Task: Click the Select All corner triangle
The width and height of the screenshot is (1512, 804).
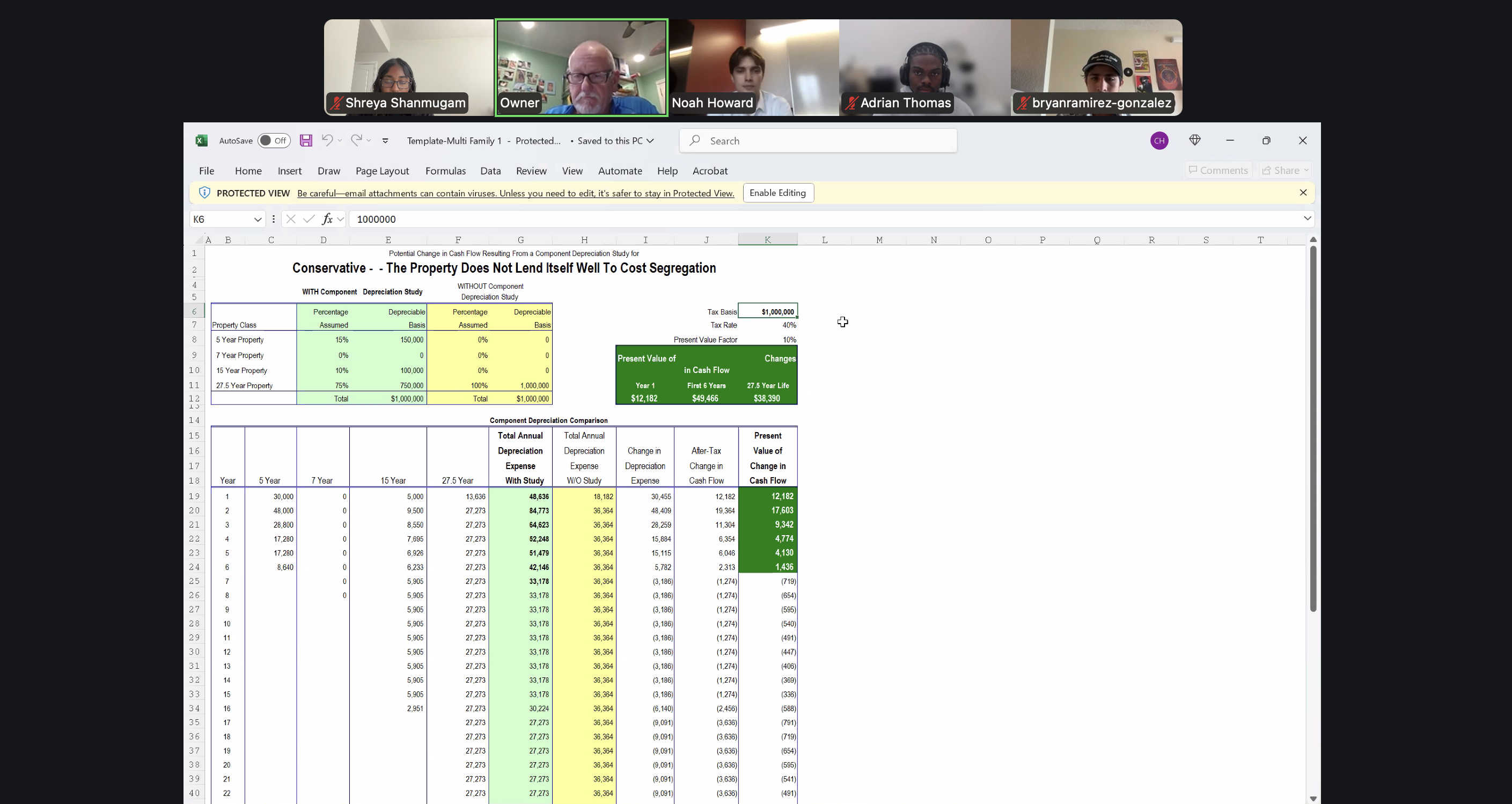Action: 199,239
